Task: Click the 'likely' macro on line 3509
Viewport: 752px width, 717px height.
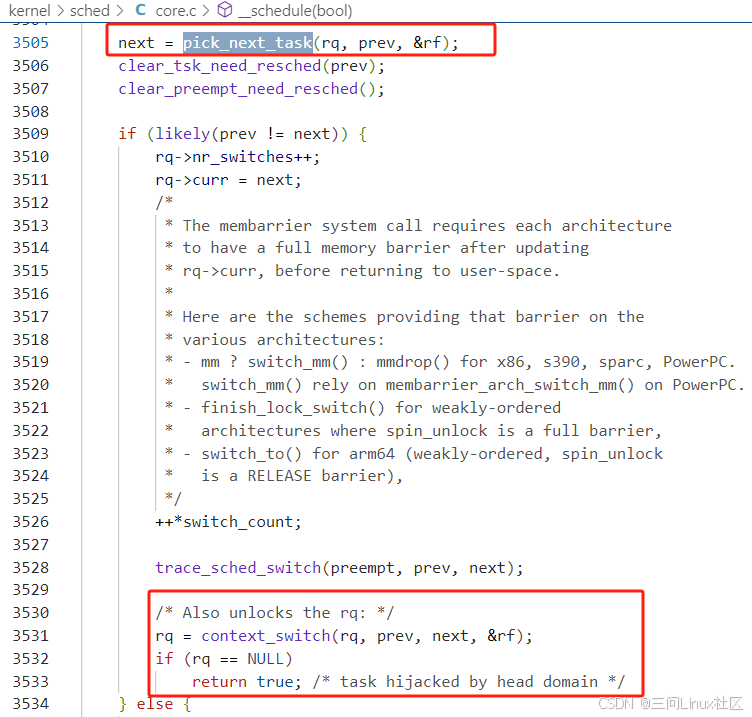Action: tap(183, 134)
